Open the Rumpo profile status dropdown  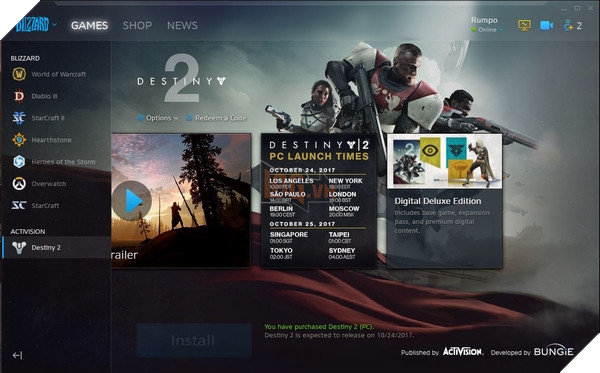tap(488, 30)
